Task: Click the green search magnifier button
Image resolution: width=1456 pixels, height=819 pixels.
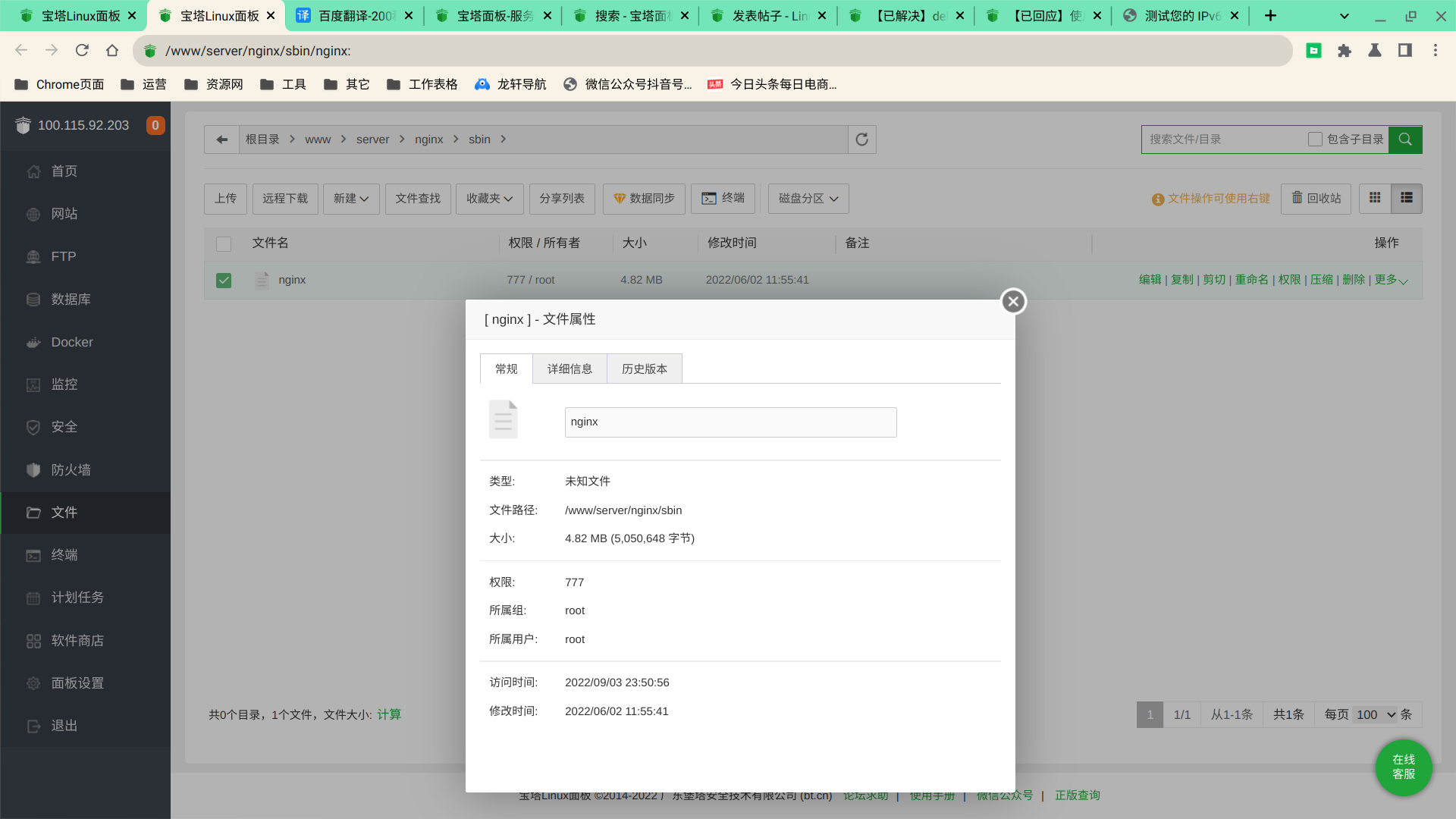Action: 1405,140
